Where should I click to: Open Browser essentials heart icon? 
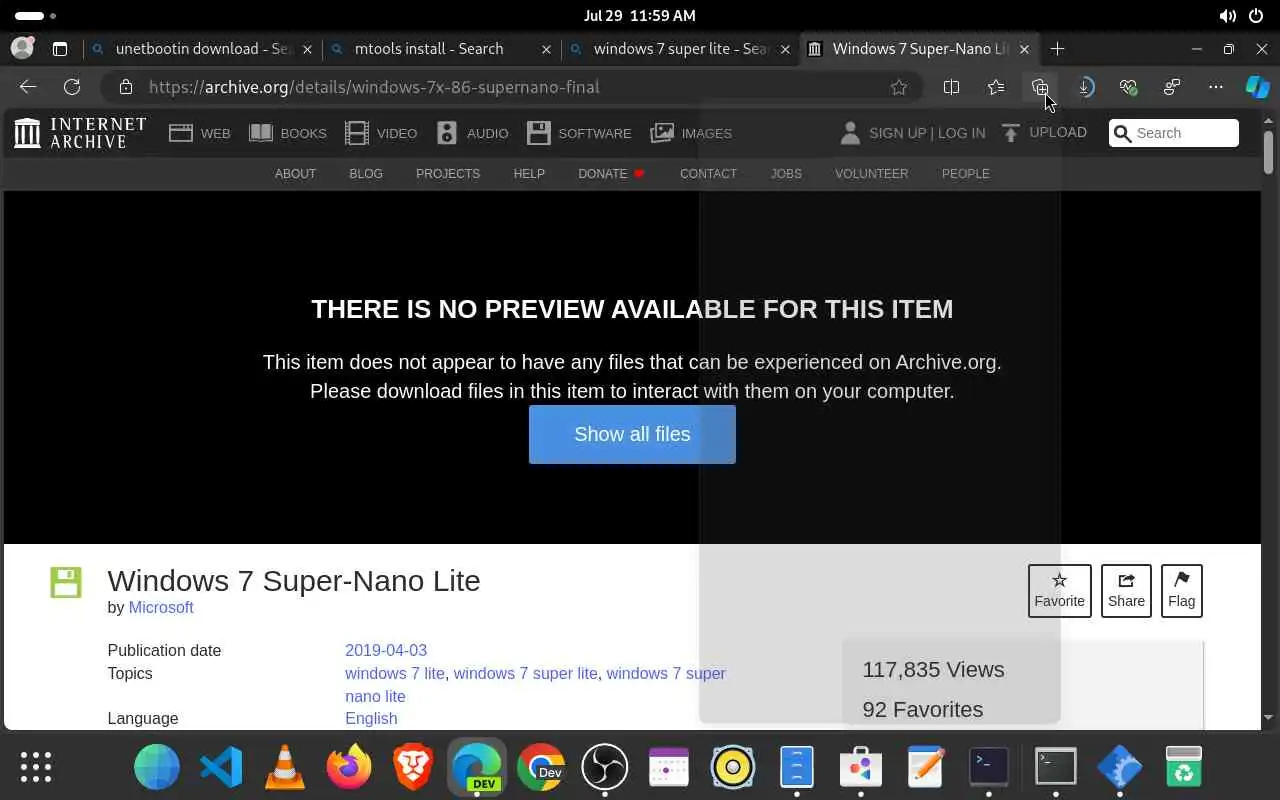[x=1128, y=87]
